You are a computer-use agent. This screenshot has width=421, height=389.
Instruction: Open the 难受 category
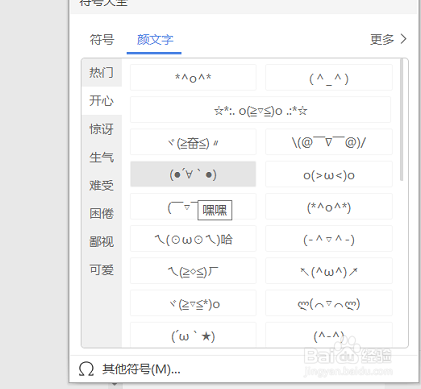102,185
